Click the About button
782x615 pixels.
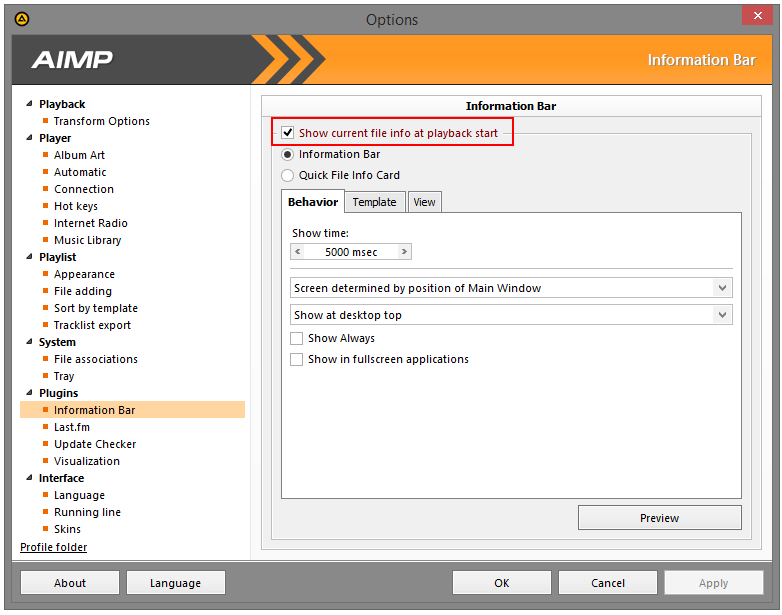pyautogui.click(x=70, y=583)
